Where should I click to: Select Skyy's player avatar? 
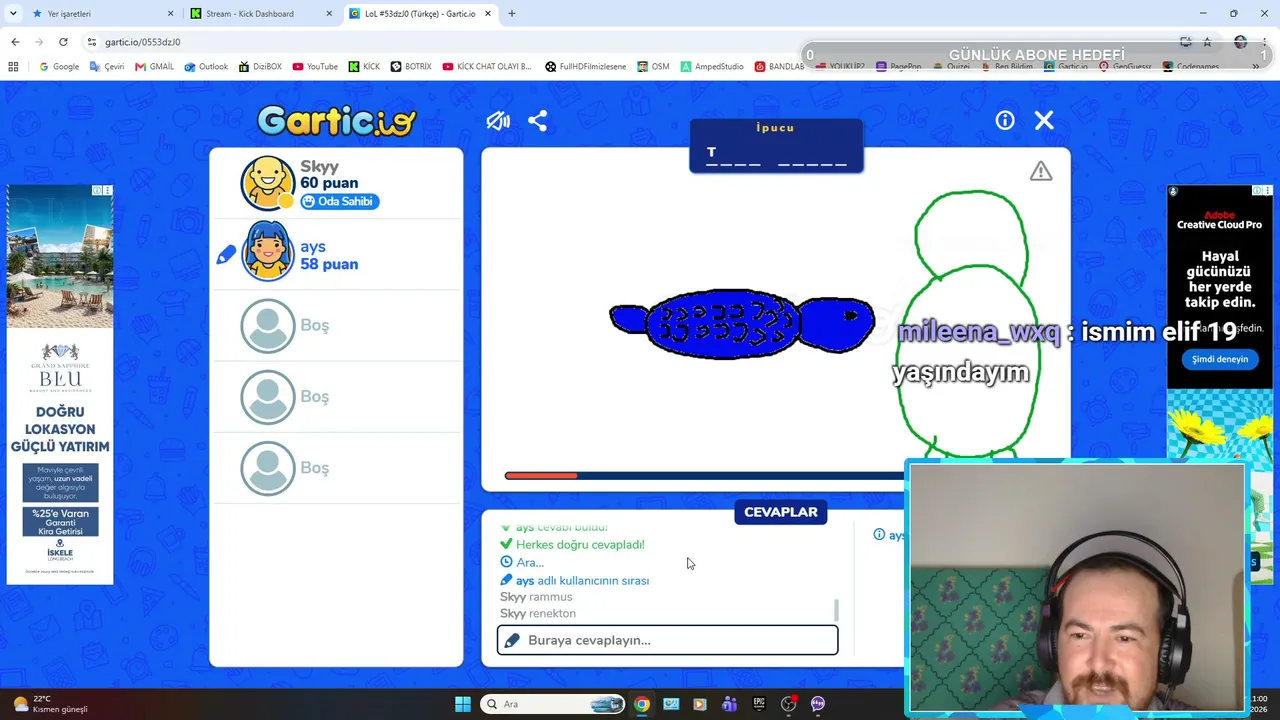coord(268,182)
